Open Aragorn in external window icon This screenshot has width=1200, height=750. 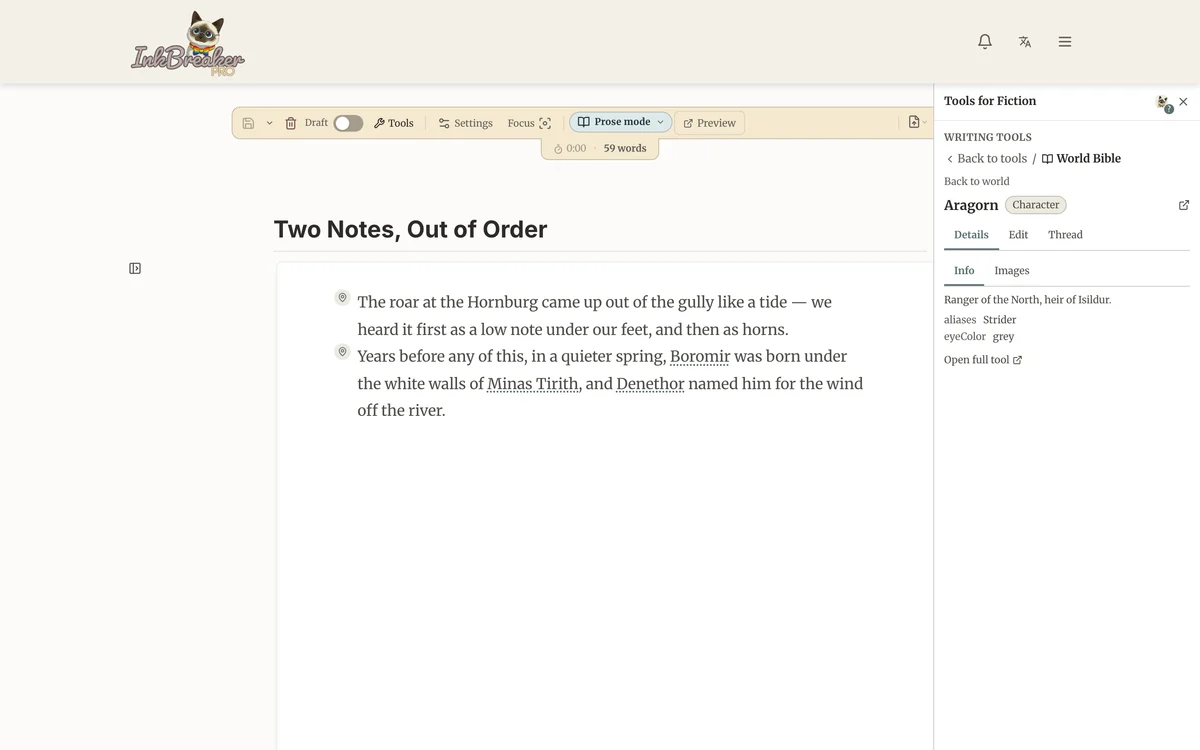click(1184, 205)
